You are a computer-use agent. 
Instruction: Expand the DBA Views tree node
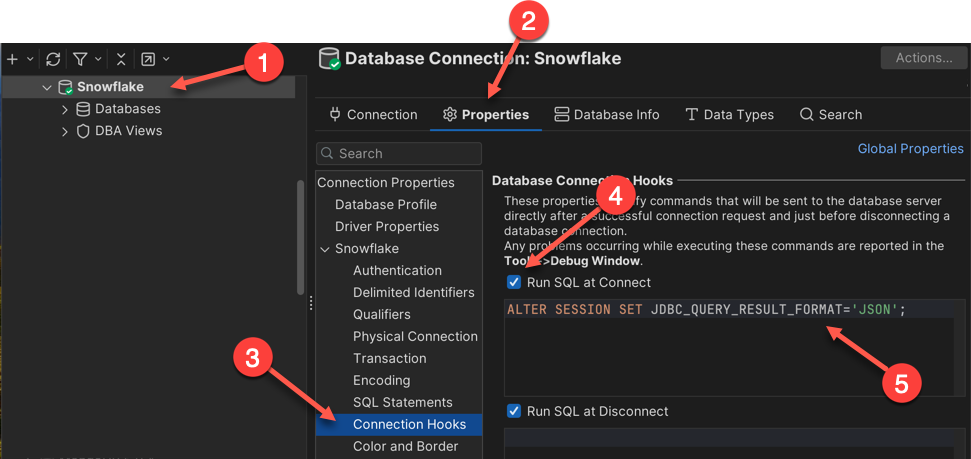[x=65, y=131]
